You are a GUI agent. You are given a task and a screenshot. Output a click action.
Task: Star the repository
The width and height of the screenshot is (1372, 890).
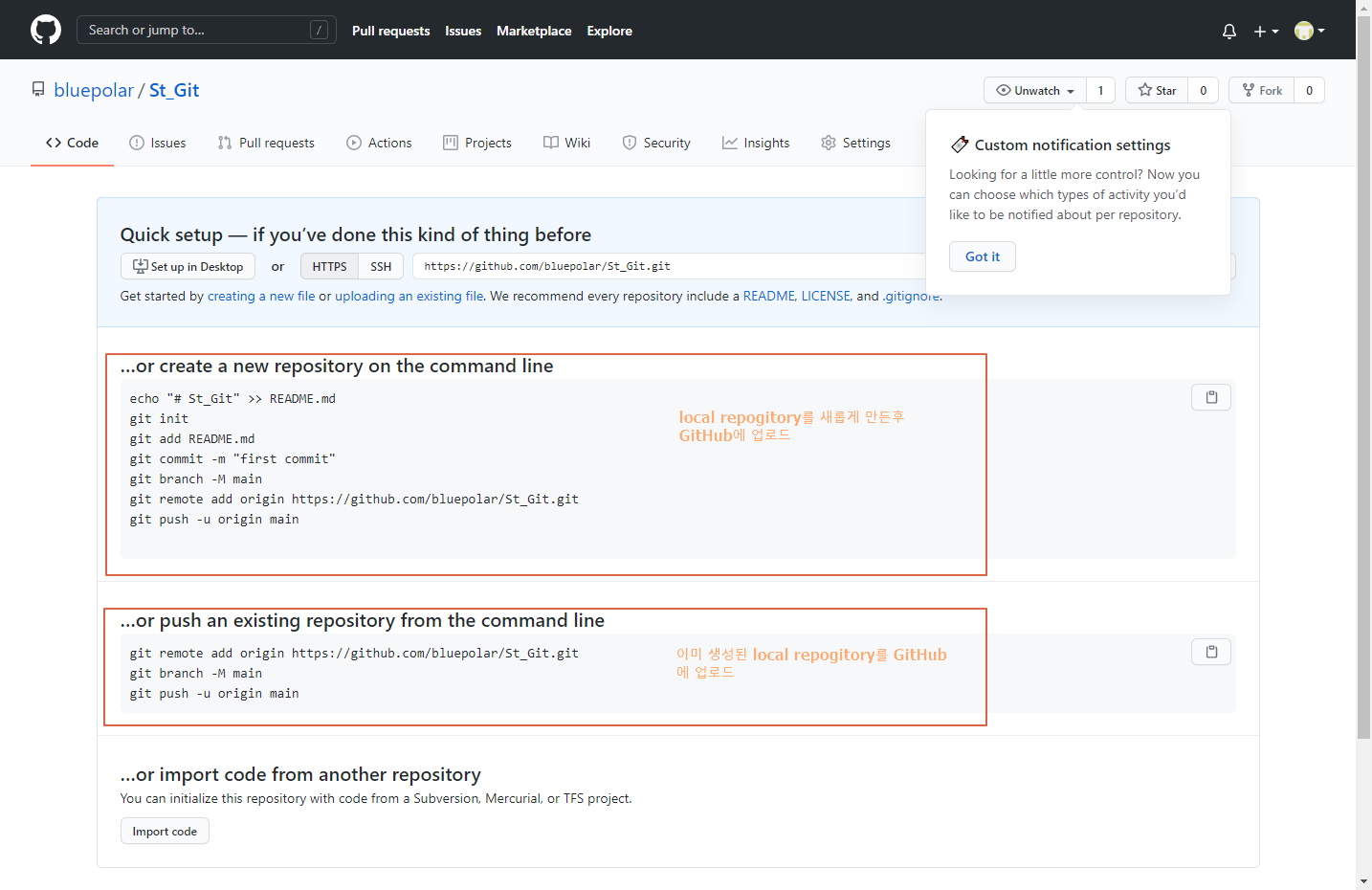1157,90
